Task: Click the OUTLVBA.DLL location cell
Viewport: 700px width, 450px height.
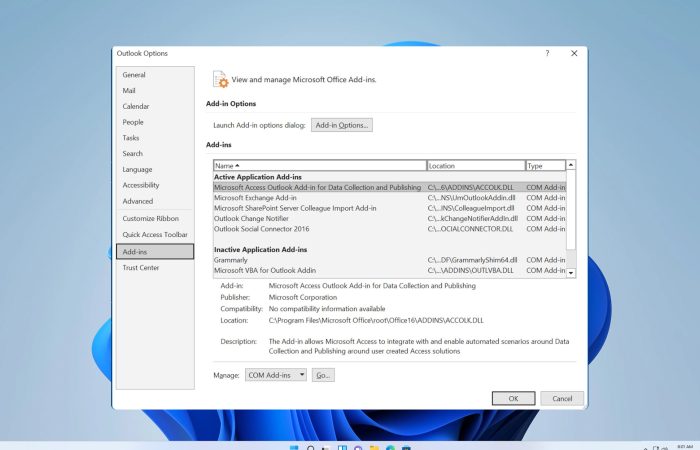Action: [471, 270]
